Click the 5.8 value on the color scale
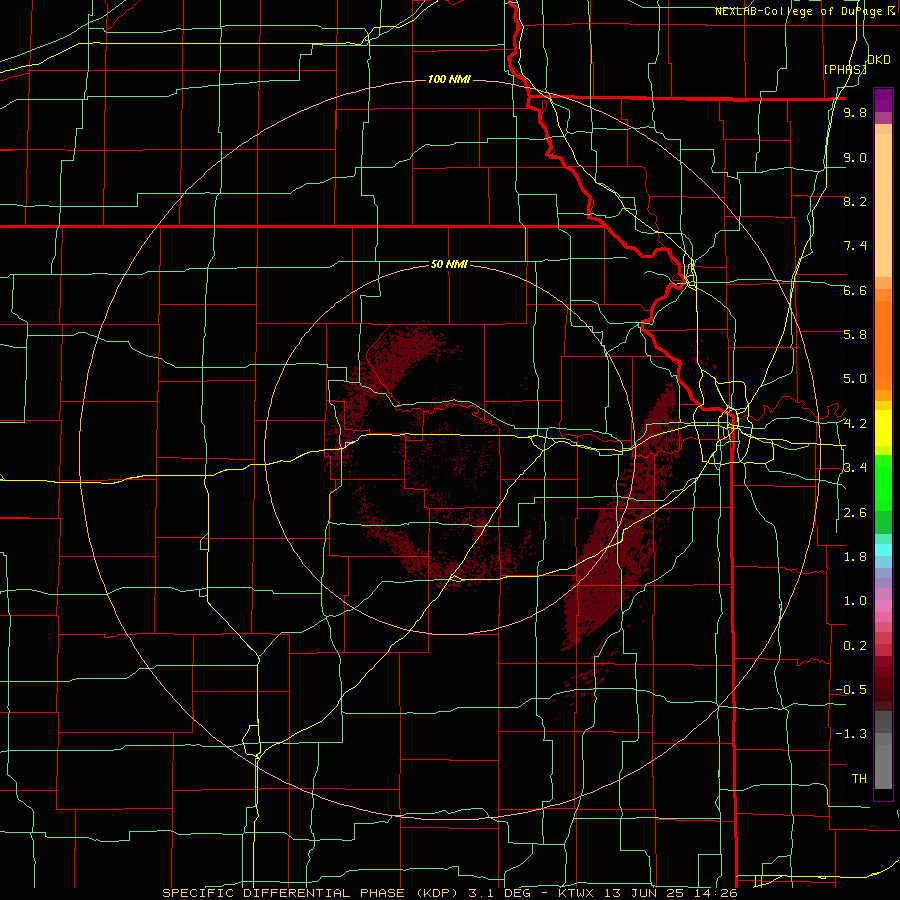The width and height of the screenshot is (900, 900). (855, 334)
